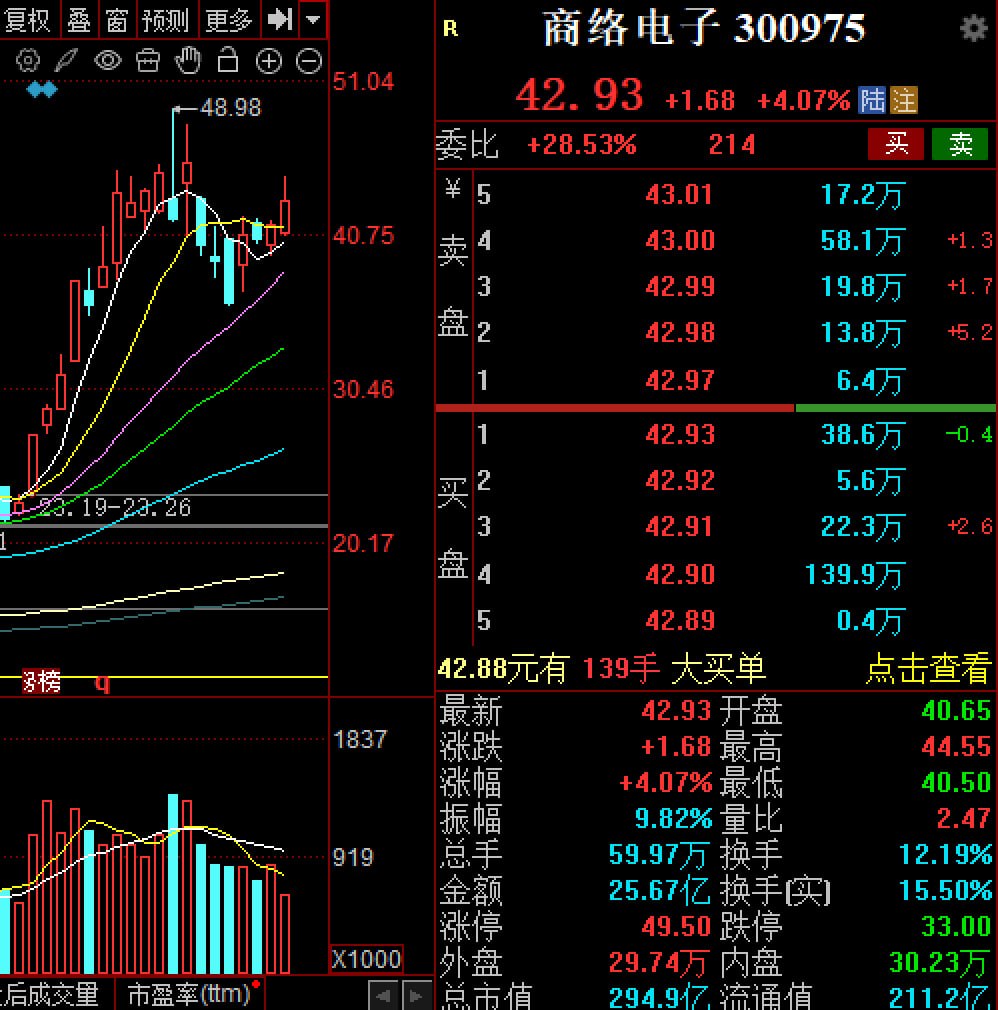
Task: Click the red q marker on chart
Action: [x=102, y=682]
